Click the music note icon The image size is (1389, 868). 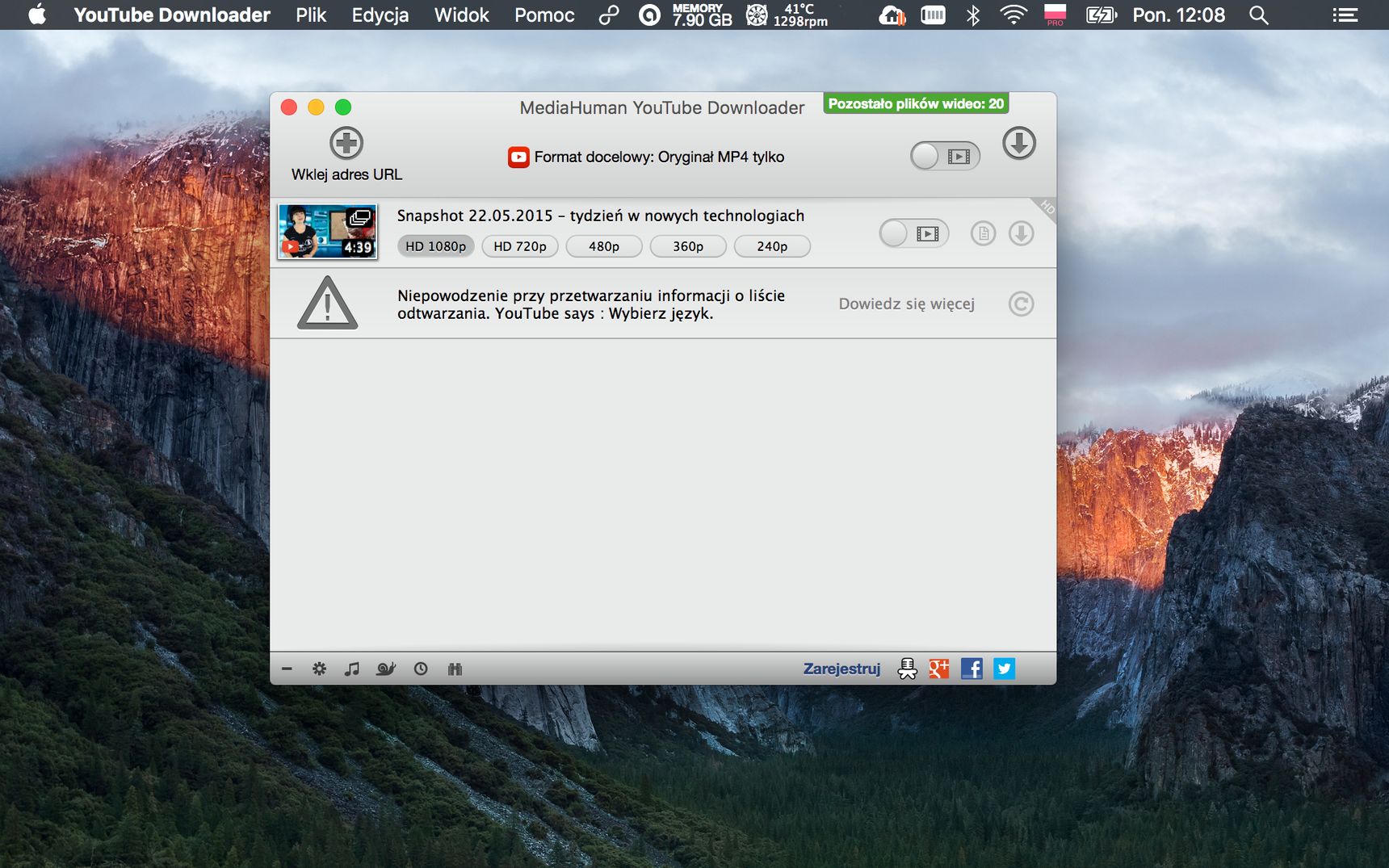[x=351, y=669]
